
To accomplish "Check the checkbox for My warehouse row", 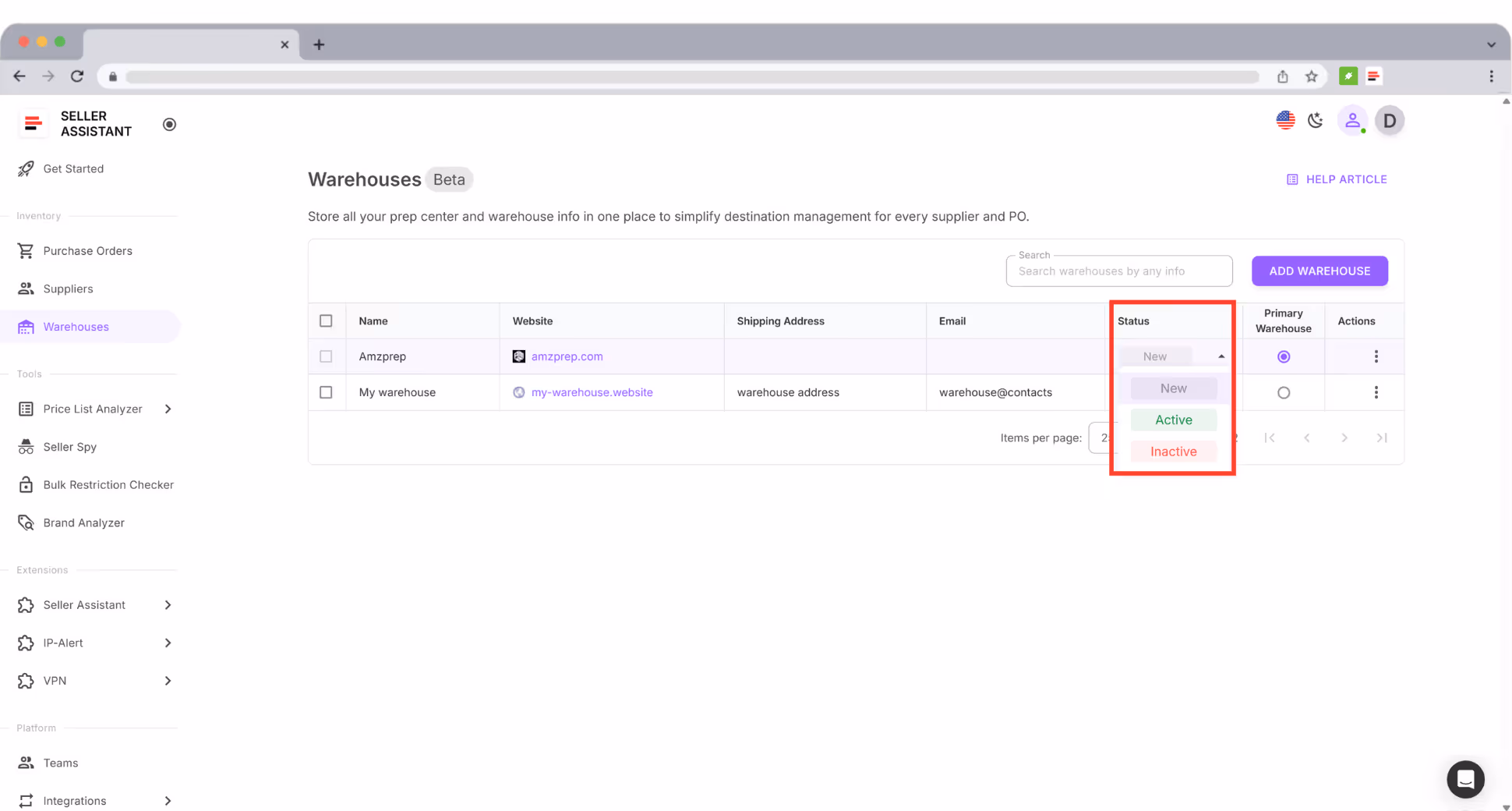I will click(326, 392).
